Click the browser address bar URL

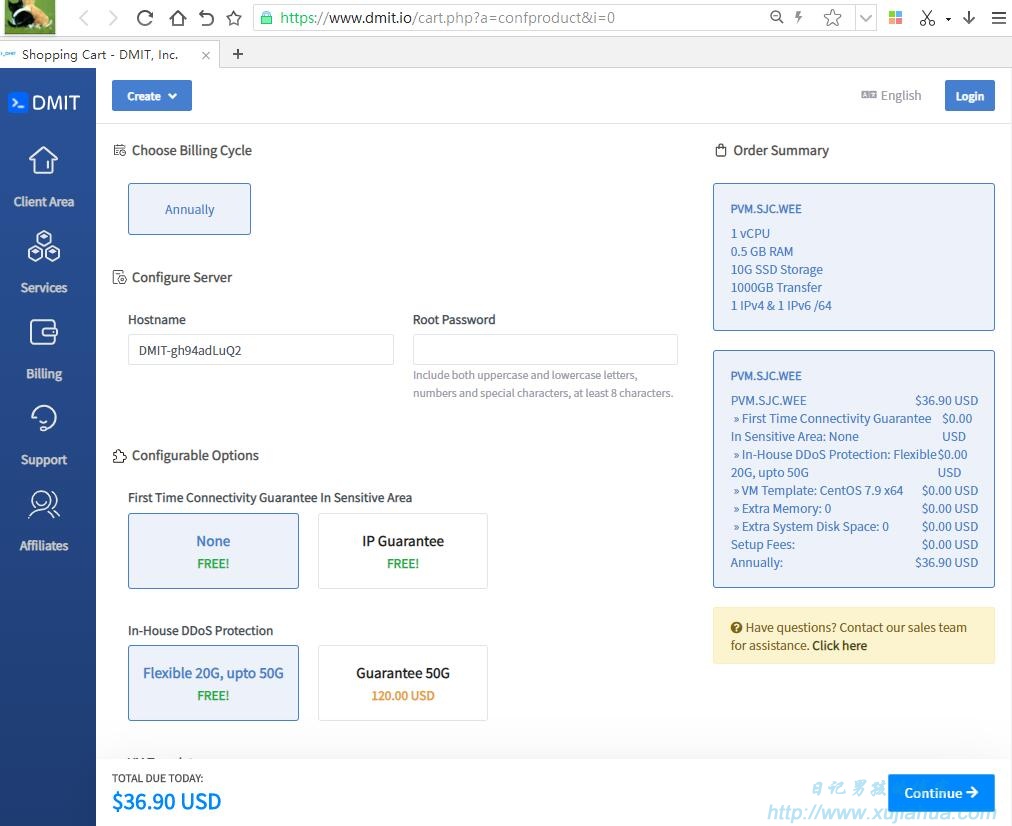447,17
